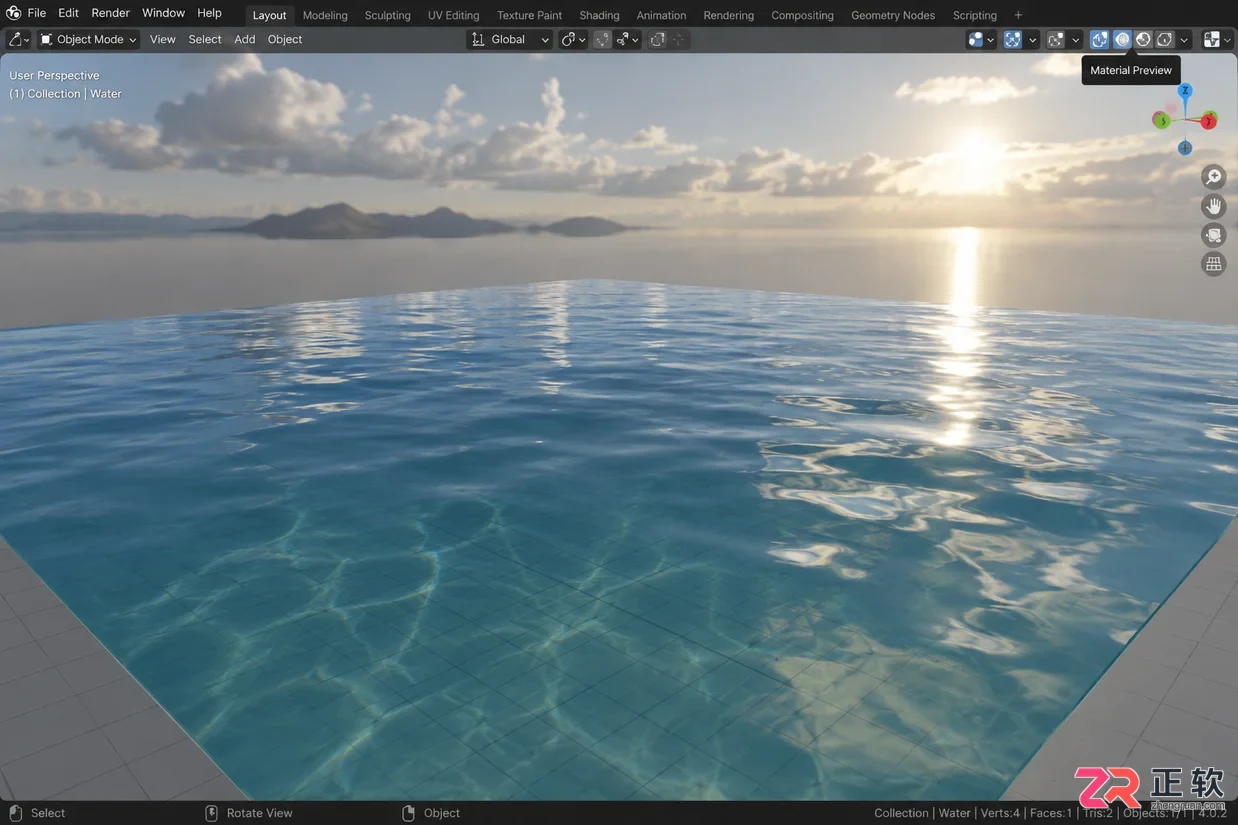1238x825 pixels.
Task: Toggle viewport overlays
Action: [x=1055, y=39]
